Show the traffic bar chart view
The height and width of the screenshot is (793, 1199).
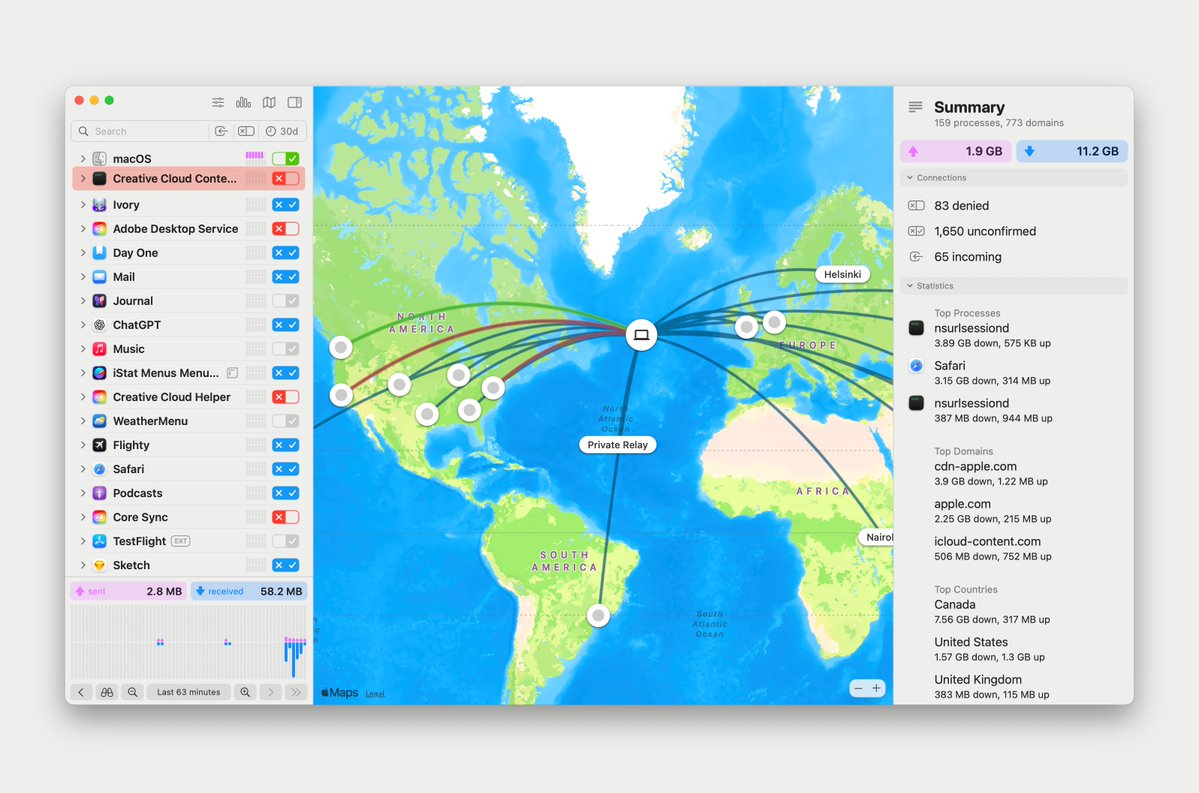(243, 102)
